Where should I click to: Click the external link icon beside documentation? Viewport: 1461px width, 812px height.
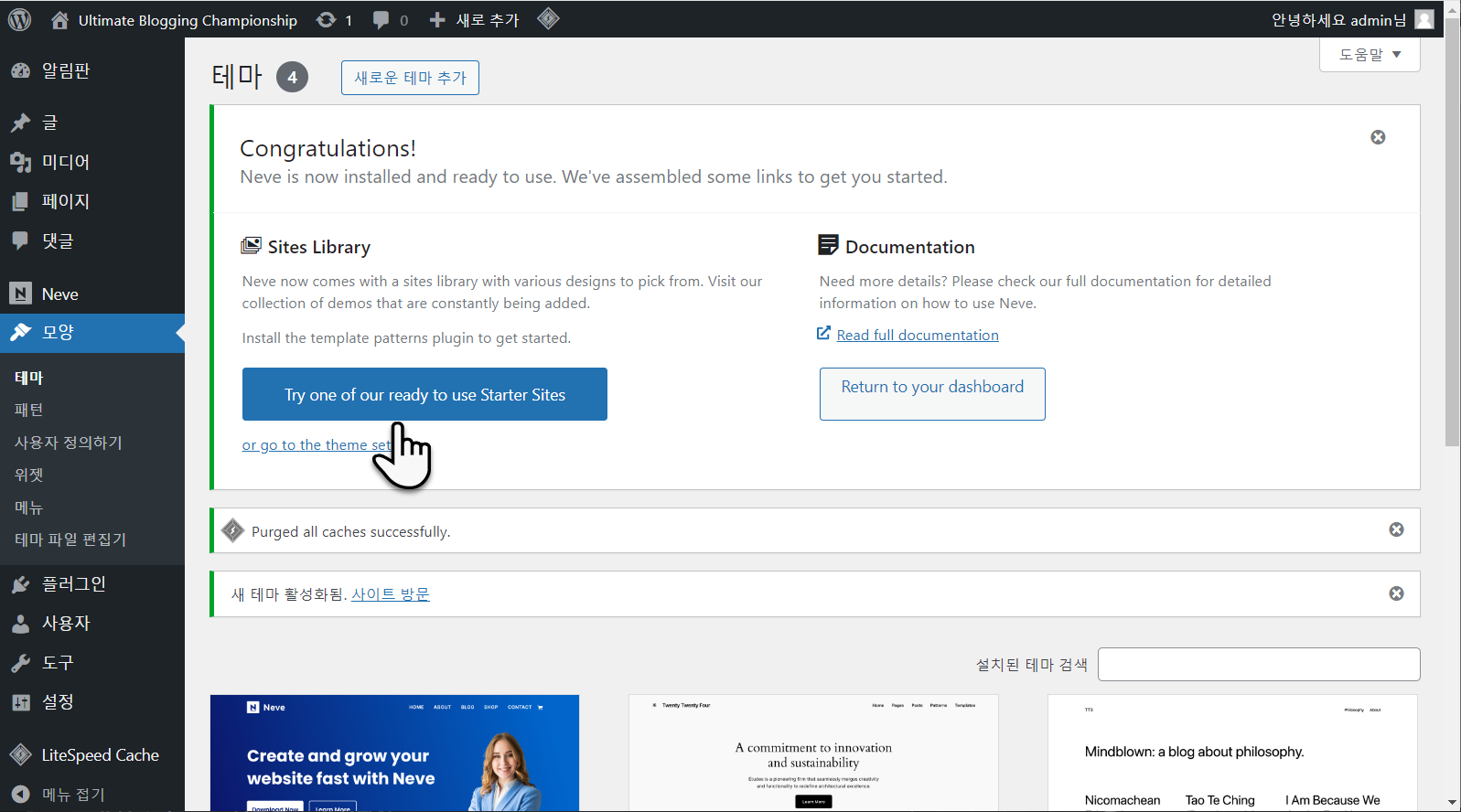pyautogui.click(x=824, y=334)
